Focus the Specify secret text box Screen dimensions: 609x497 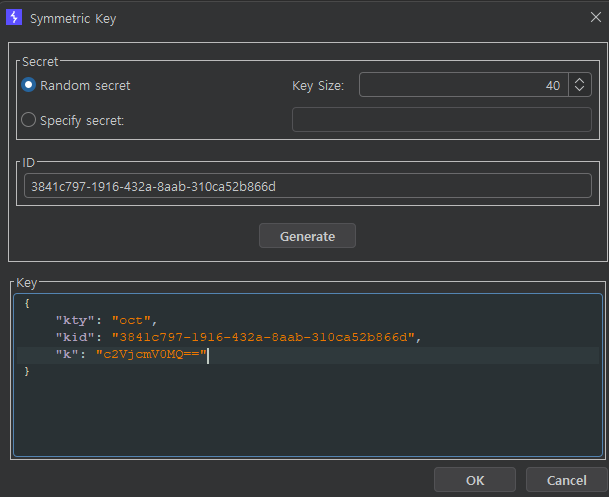441,121
